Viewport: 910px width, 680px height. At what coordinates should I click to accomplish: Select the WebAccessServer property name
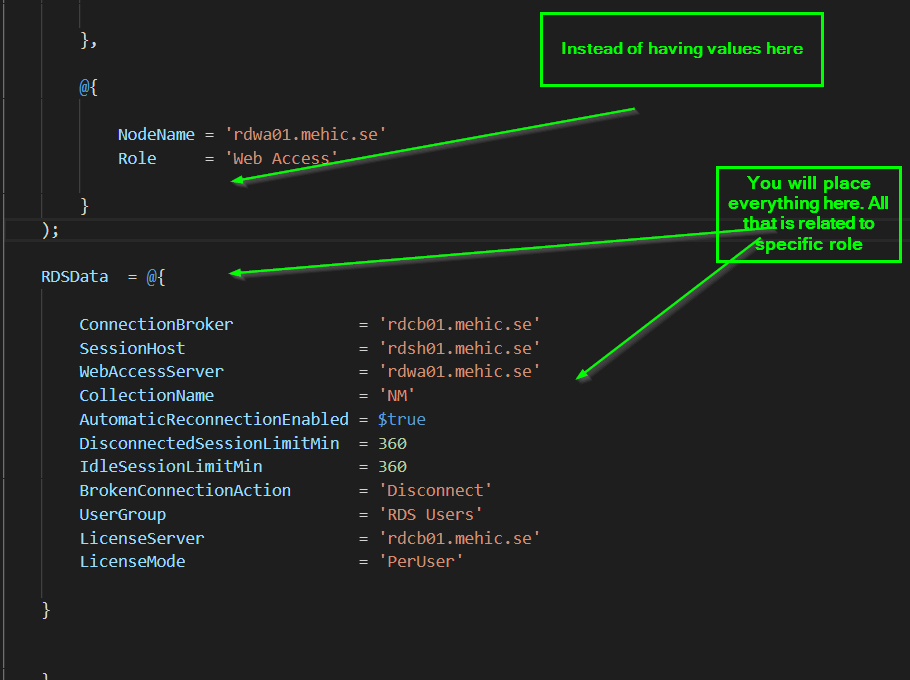151,371
